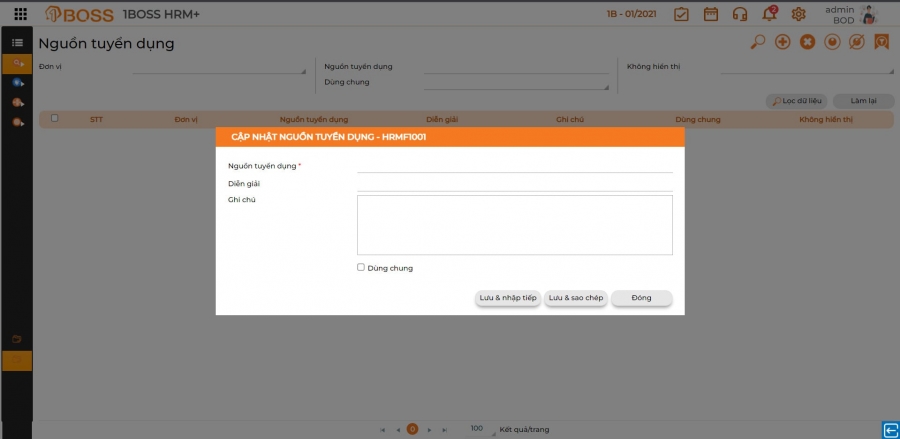
Task: Expand the Không hiển thị dropdown
Action: 806,68
